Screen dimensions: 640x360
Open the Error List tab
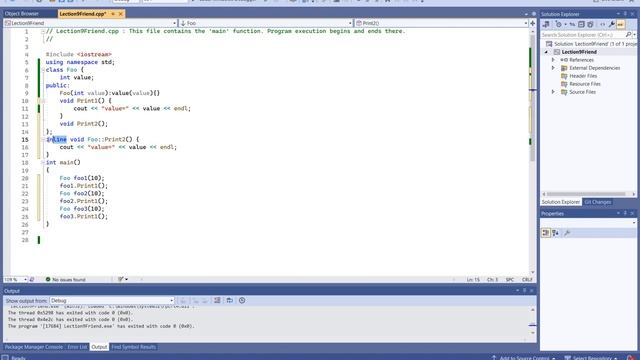click(x=77, y=347)
